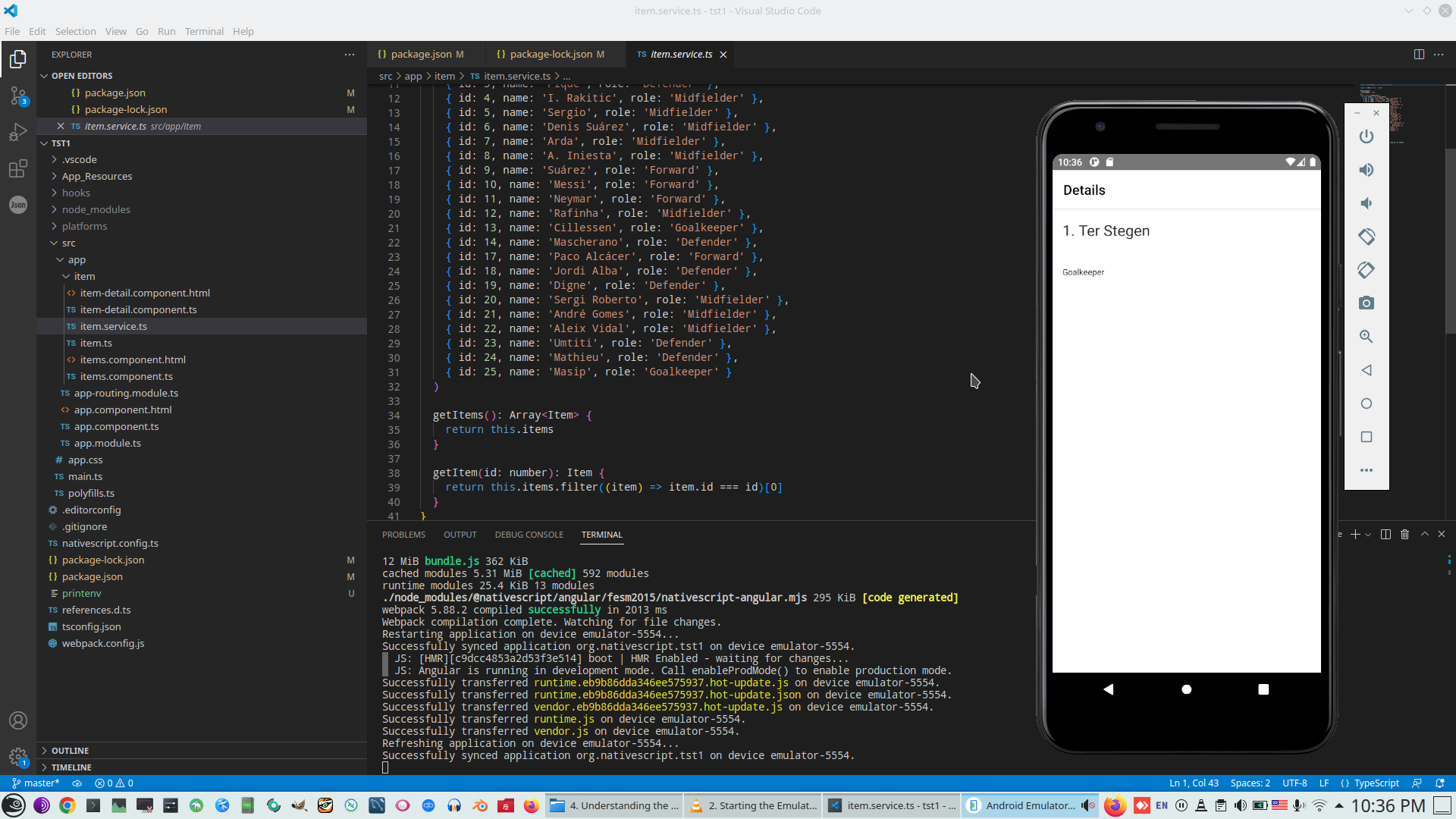Lower the emulator volume
The image size is (1456, 819).
coord(1367,203)
